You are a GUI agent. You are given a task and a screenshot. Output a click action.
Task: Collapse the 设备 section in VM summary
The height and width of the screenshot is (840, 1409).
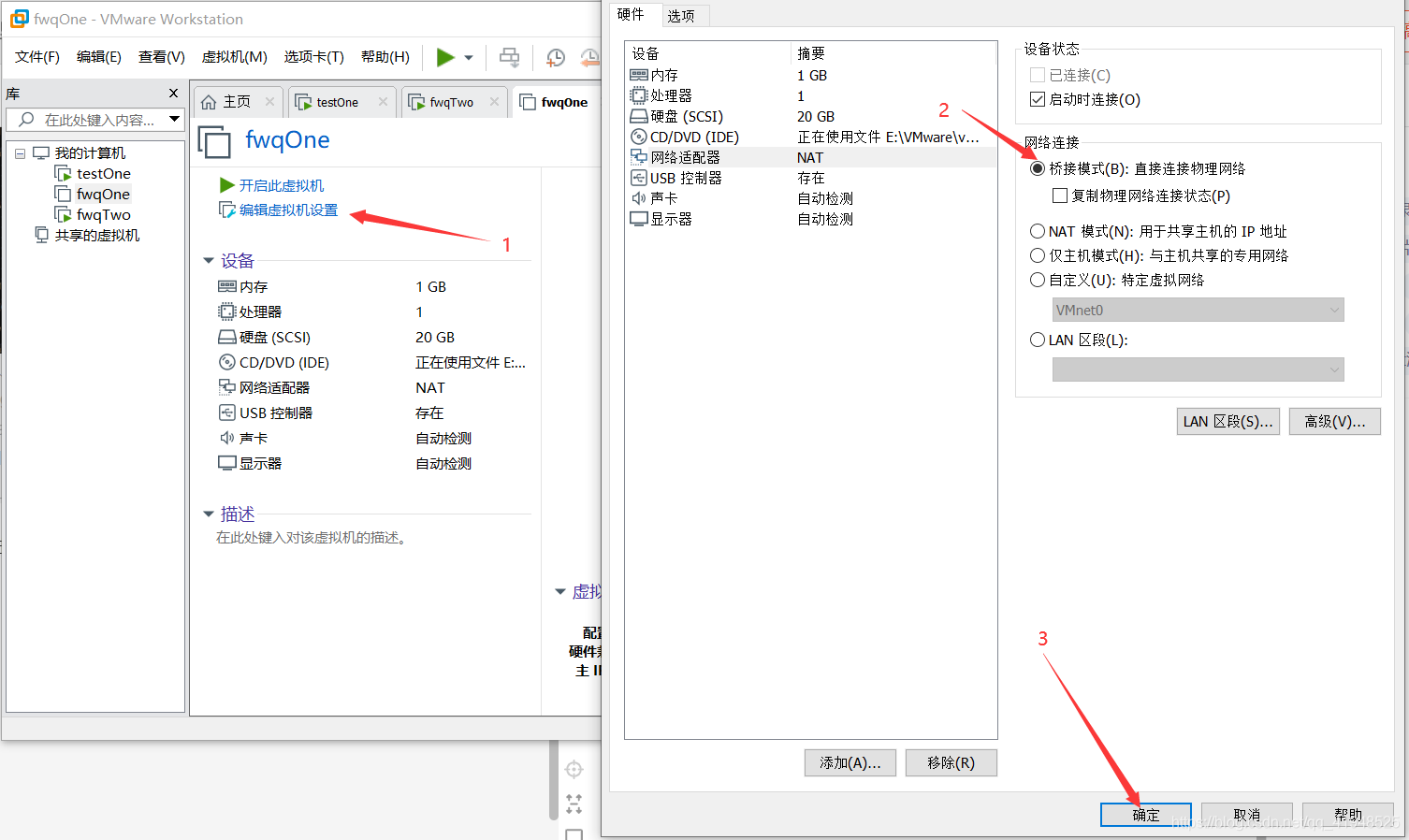pos(209,261)
